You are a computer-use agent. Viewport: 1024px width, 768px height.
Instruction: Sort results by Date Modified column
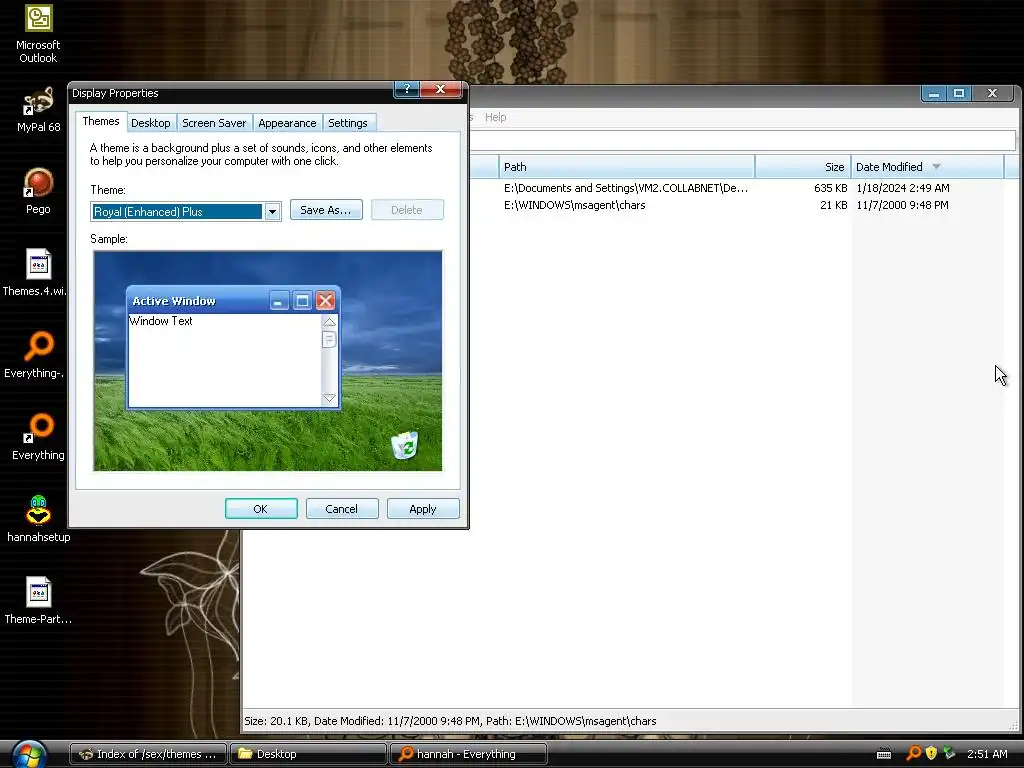pos(927,167)
